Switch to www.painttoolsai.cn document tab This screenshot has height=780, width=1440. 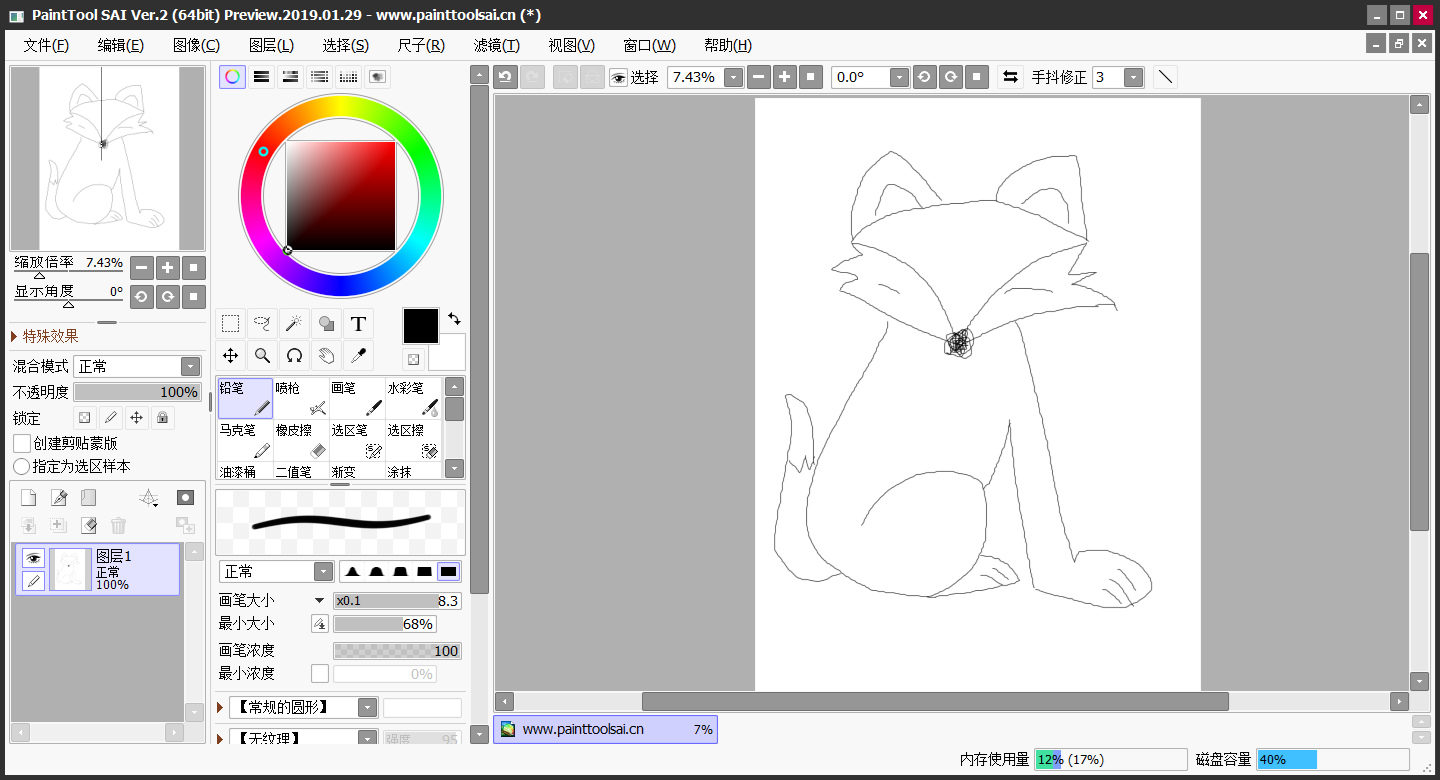coord(605,729)
